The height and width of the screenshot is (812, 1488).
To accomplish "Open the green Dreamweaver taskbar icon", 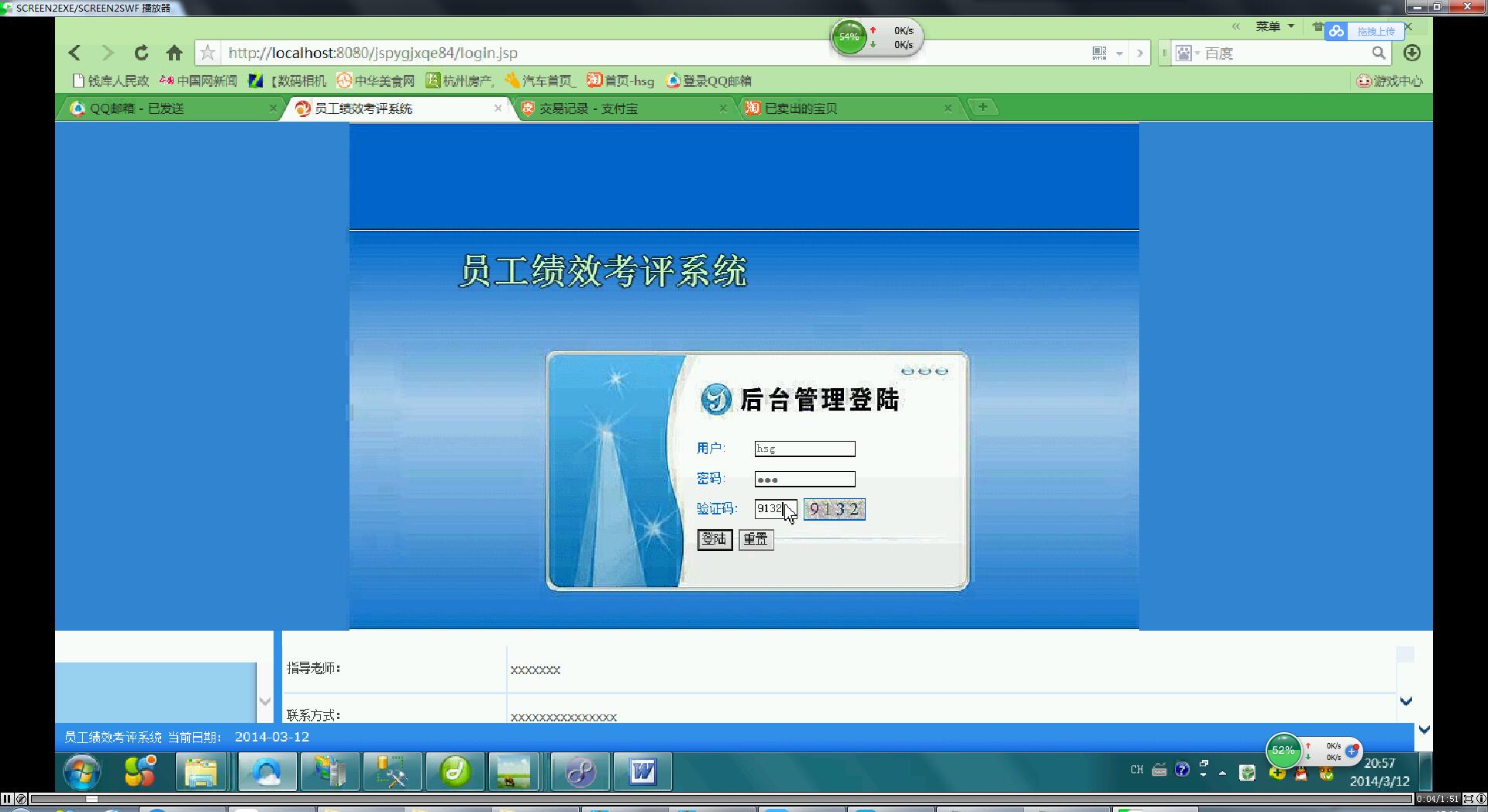I will [455, 772].
